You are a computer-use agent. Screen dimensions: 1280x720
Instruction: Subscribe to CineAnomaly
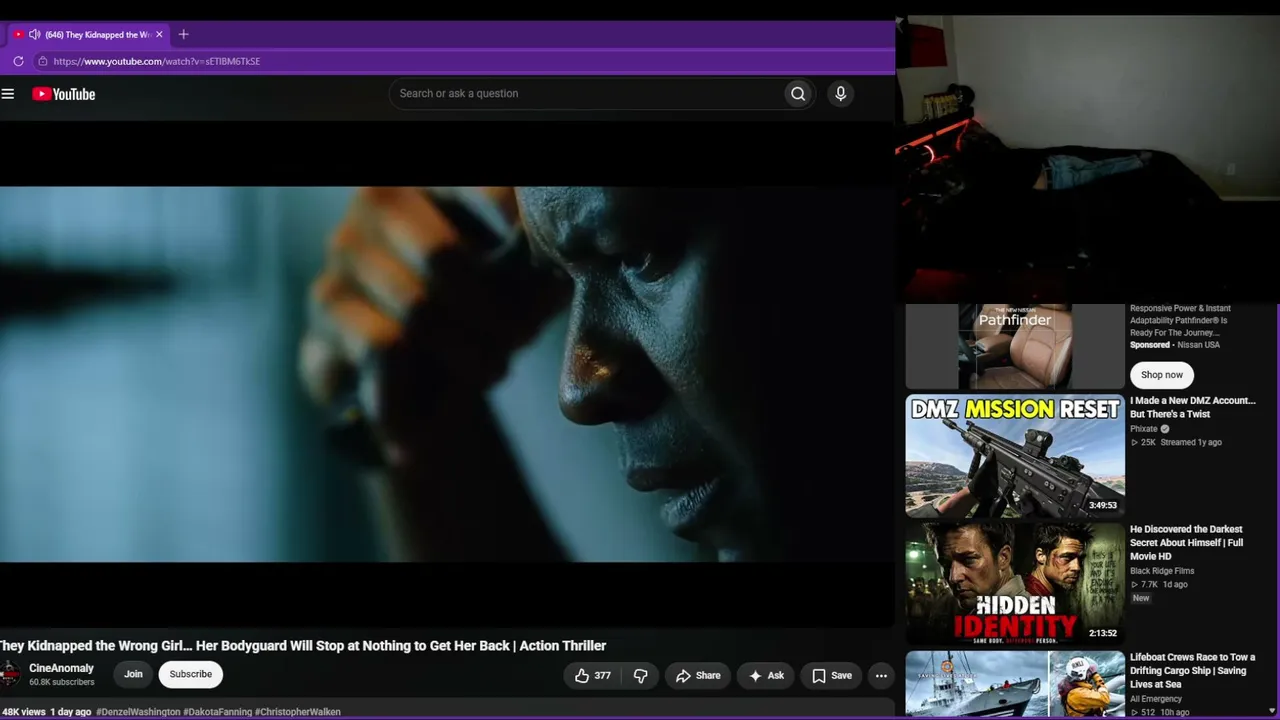point(190,674)
